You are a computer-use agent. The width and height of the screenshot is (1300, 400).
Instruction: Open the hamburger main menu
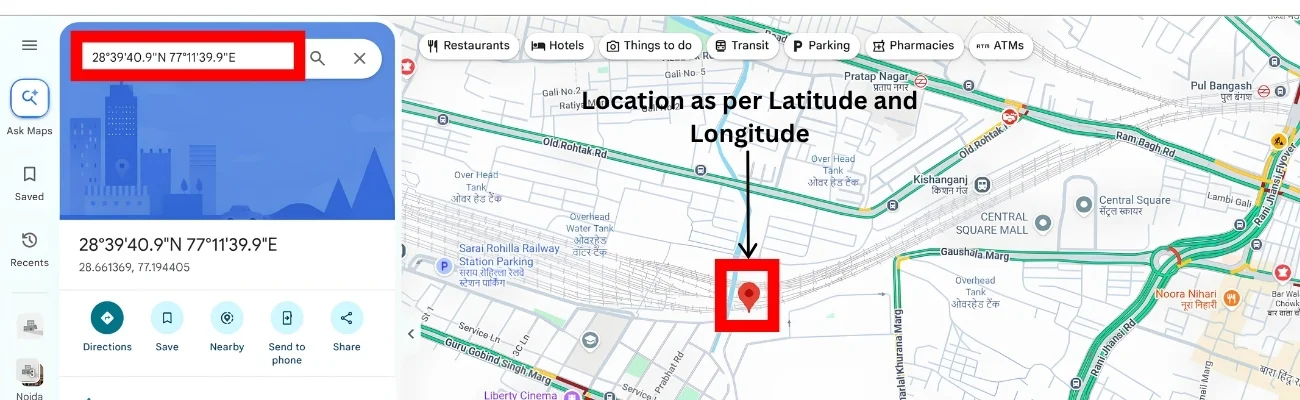coord(29,45)
